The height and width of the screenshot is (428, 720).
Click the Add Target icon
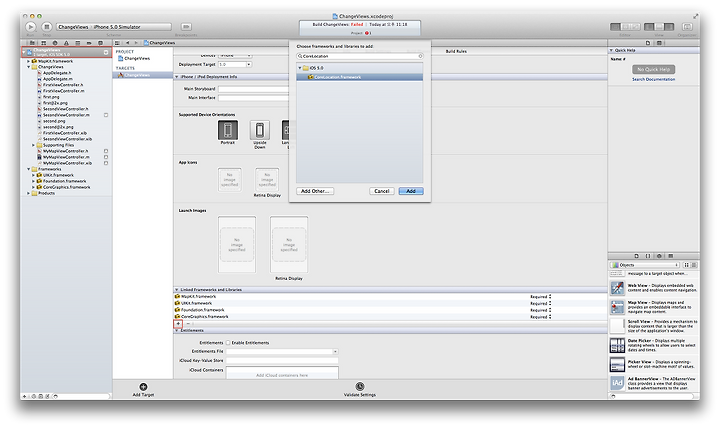tap(143, 387)
